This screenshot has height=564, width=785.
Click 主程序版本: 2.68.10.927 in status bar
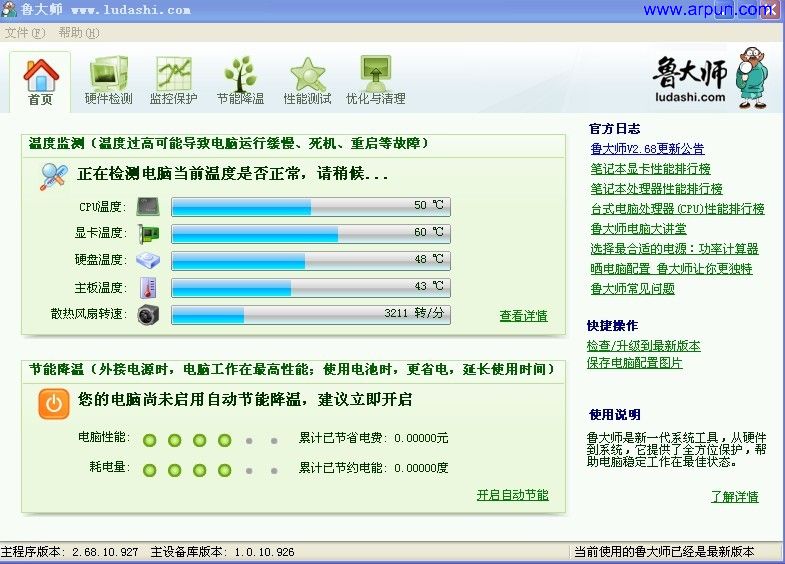click(70, 552)
